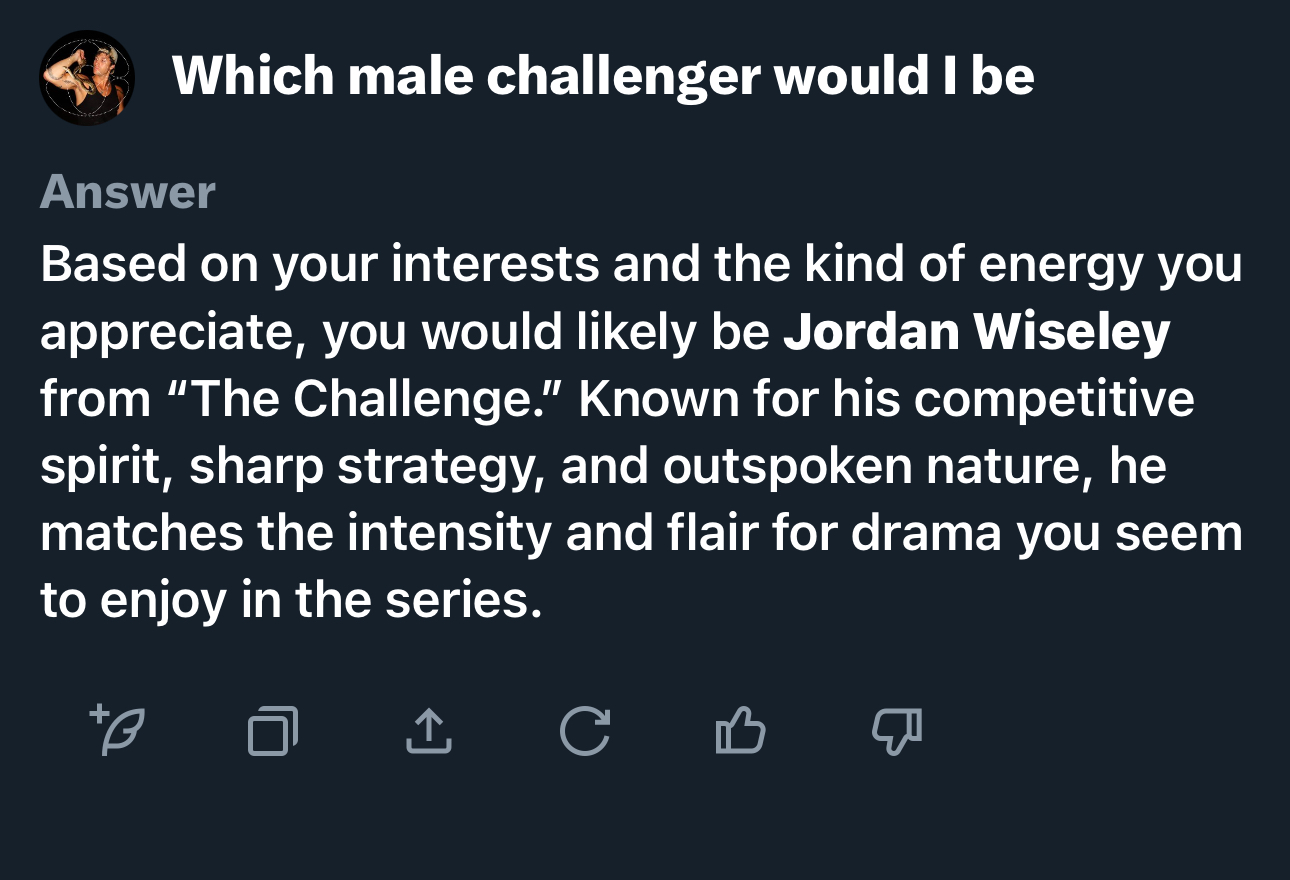1290x880 pixels.
Task: Share the answer using the upload arrow icon
Action: pyautogui.click(x=428, y=730)
